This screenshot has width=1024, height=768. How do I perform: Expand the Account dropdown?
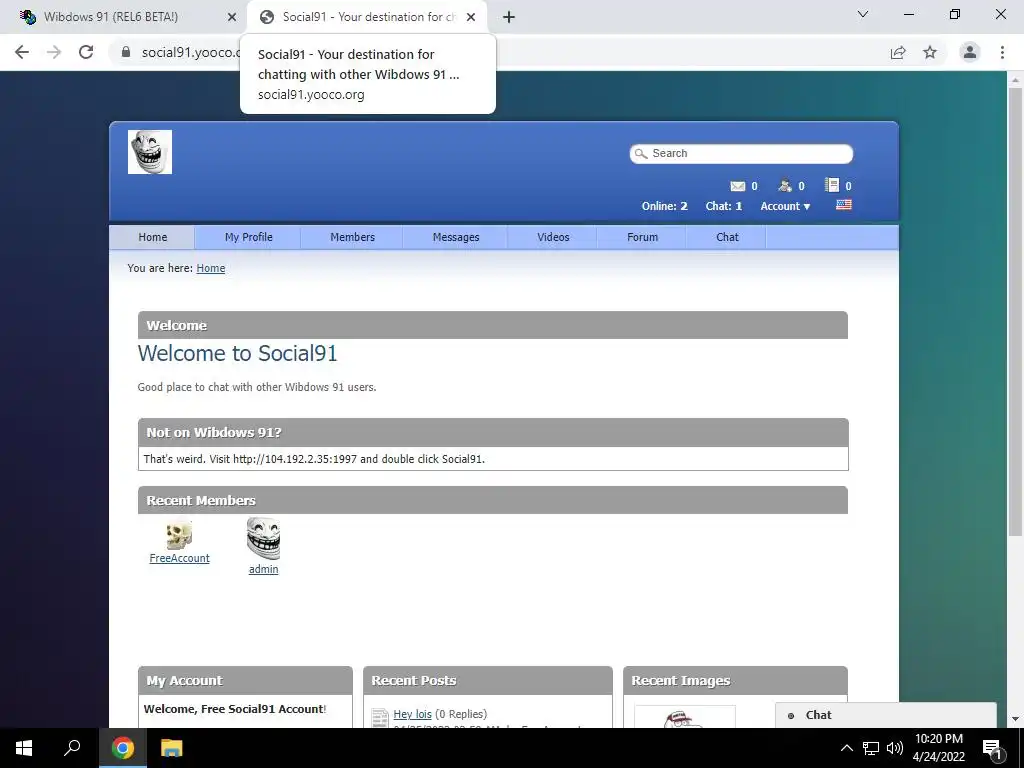pos(785,206)
